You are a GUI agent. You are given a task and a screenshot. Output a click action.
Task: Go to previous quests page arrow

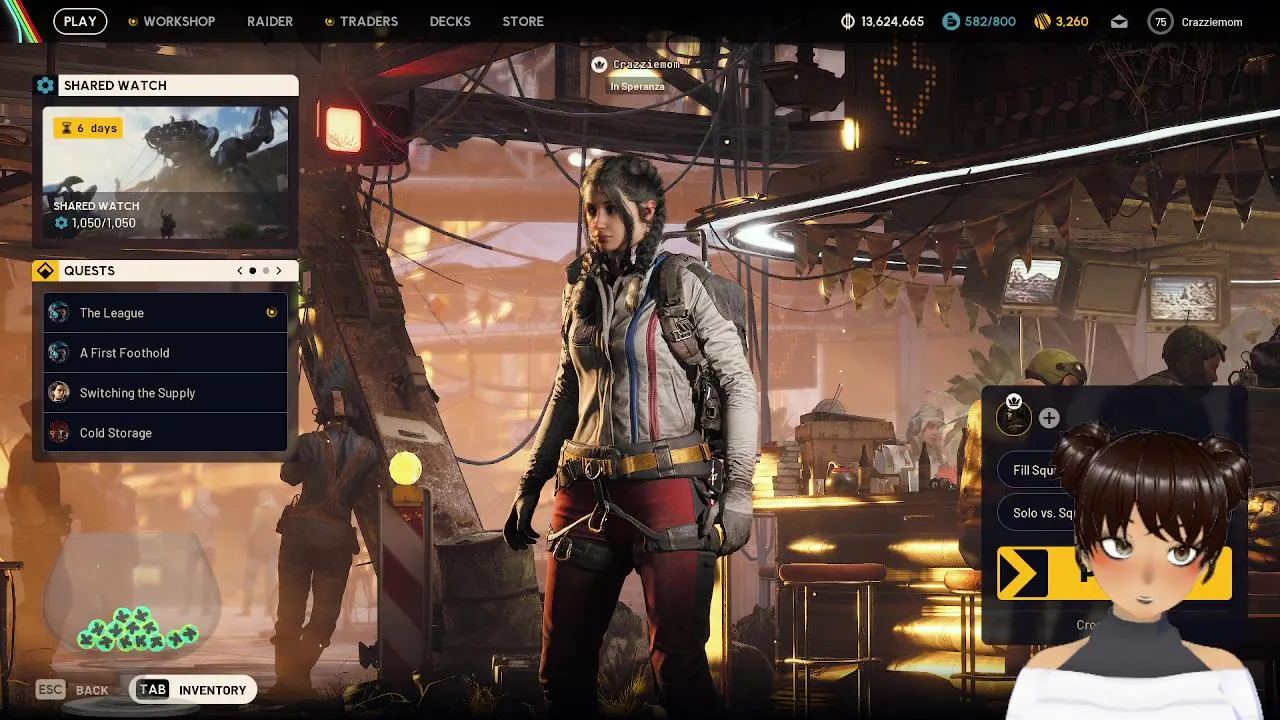tap(240, 271)
